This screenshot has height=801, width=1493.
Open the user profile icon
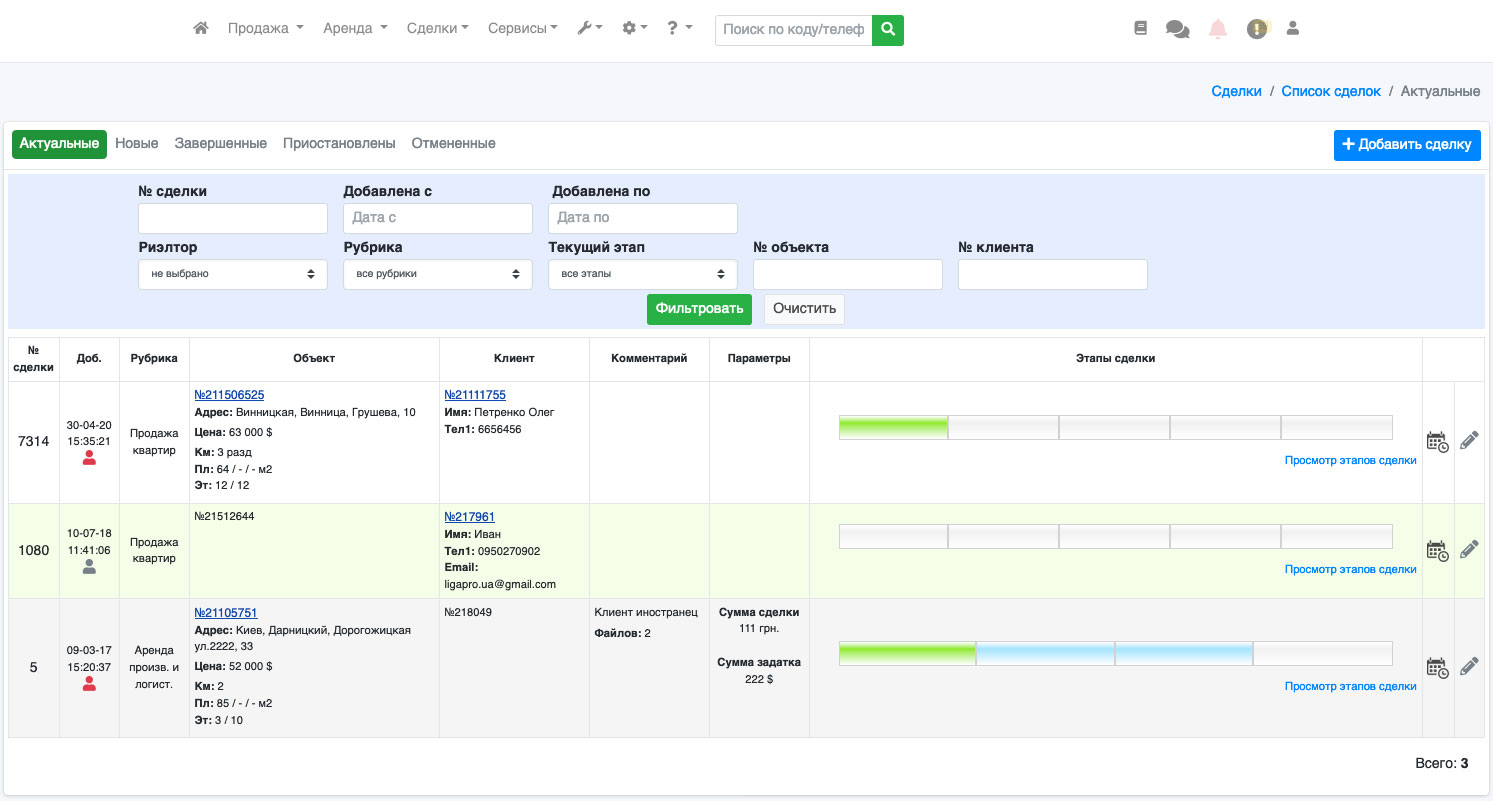1292,29
